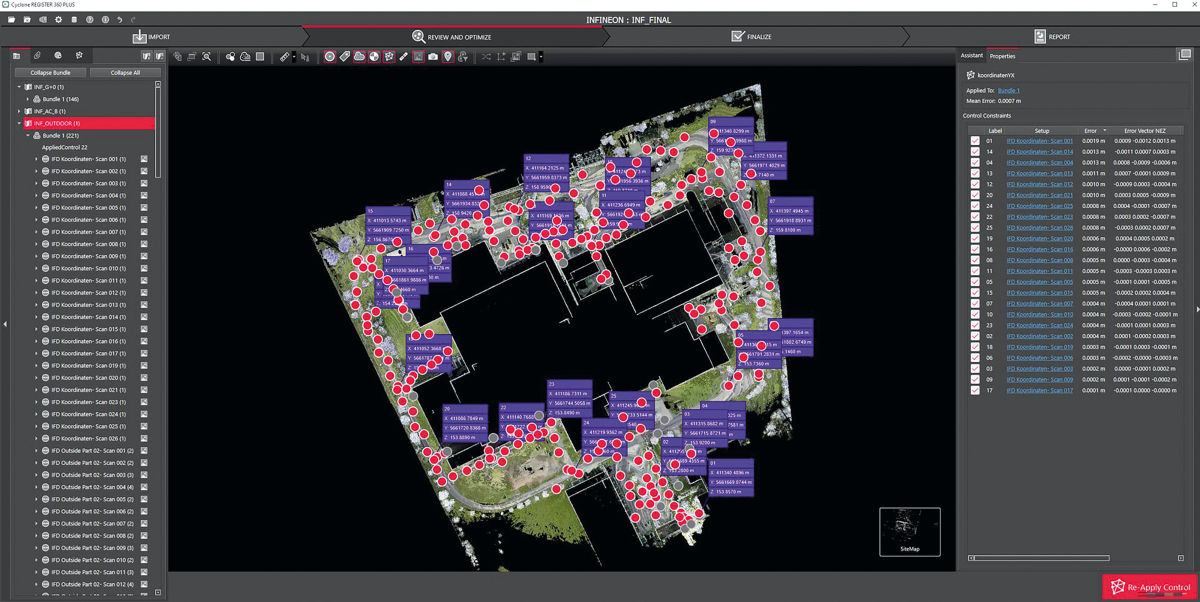
Task: Switch to the Assistant tab
Action: pos(972,56)
